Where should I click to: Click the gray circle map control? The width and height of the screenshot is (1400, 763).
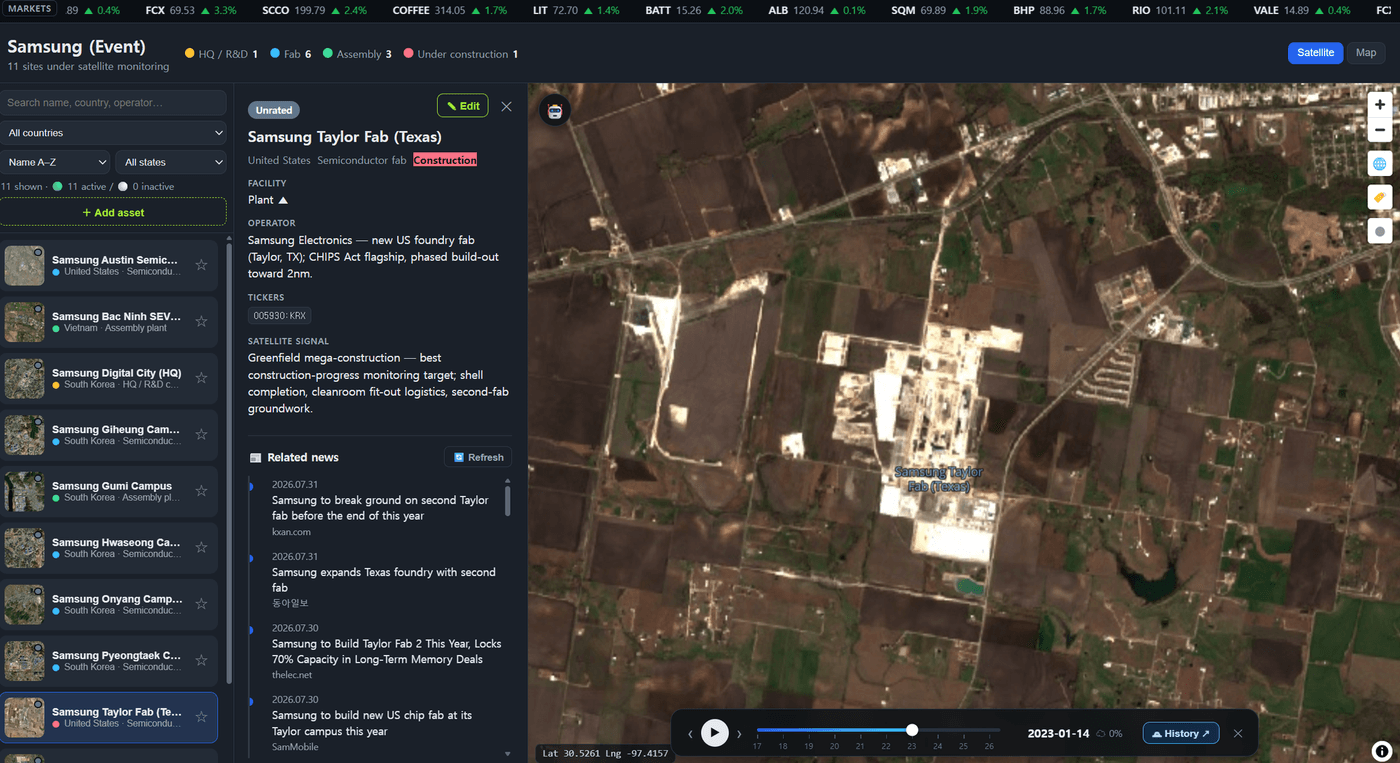click(1380, 232)
